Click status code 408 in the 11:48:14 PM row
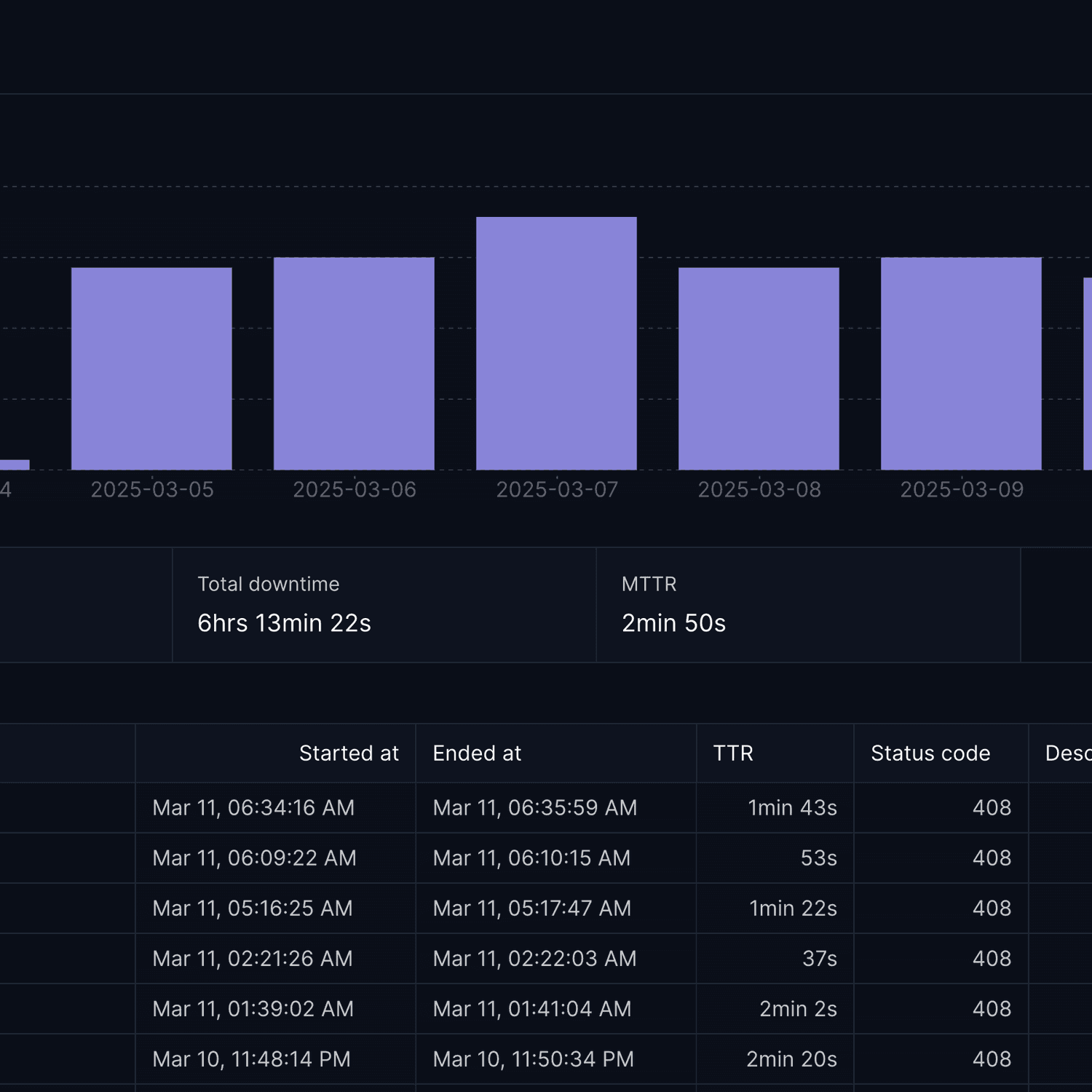 992,1059
